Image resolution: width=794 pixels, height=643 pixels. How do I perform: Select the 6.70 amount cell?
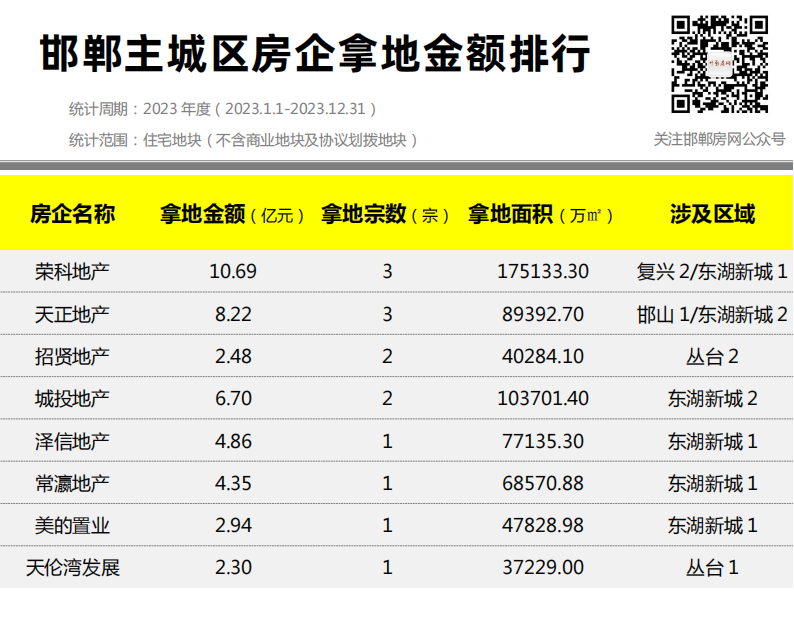(233, 398)
